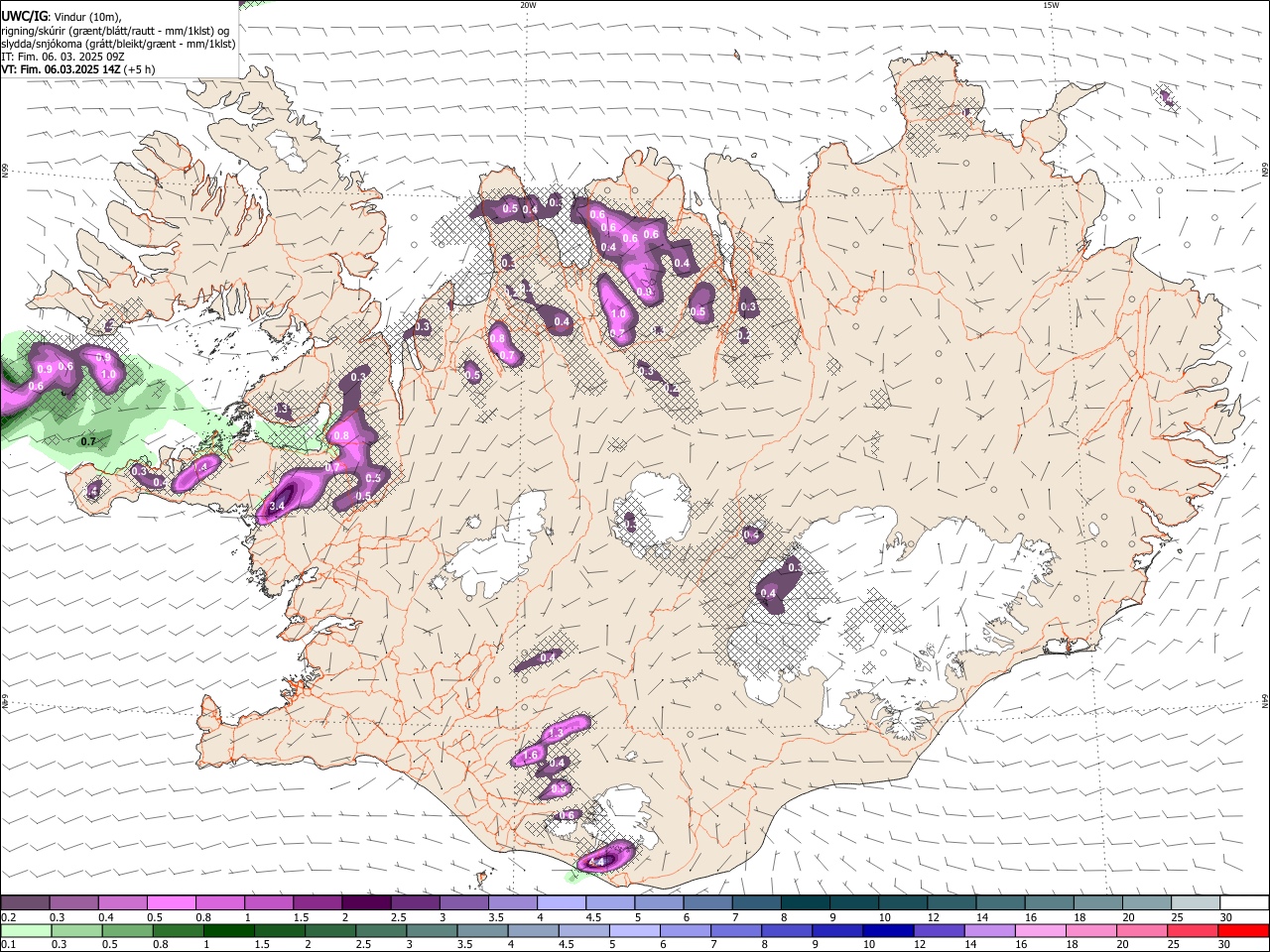Viewport: 1270px width, 952px height.
Task: Click the 7 periwinkle swatch in rain scale
Action: 735,931
